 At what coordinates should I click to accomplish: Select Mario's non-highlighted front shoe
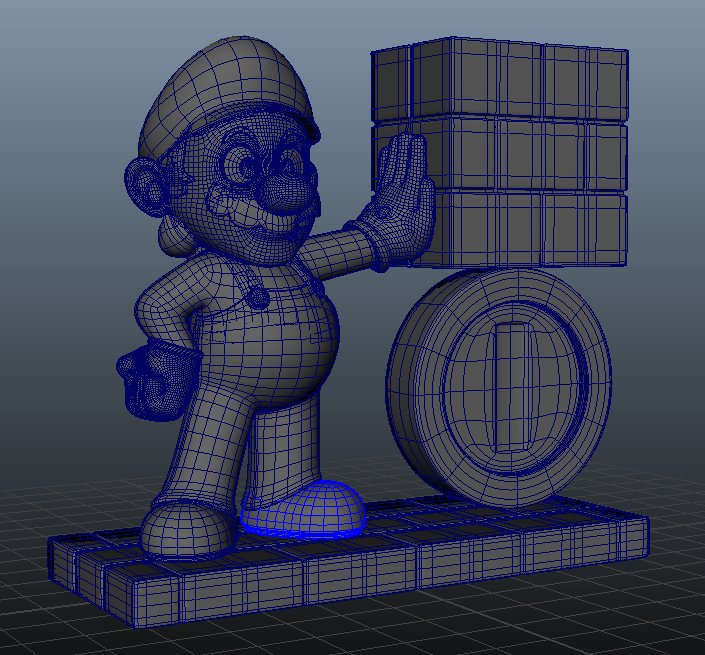187,530
